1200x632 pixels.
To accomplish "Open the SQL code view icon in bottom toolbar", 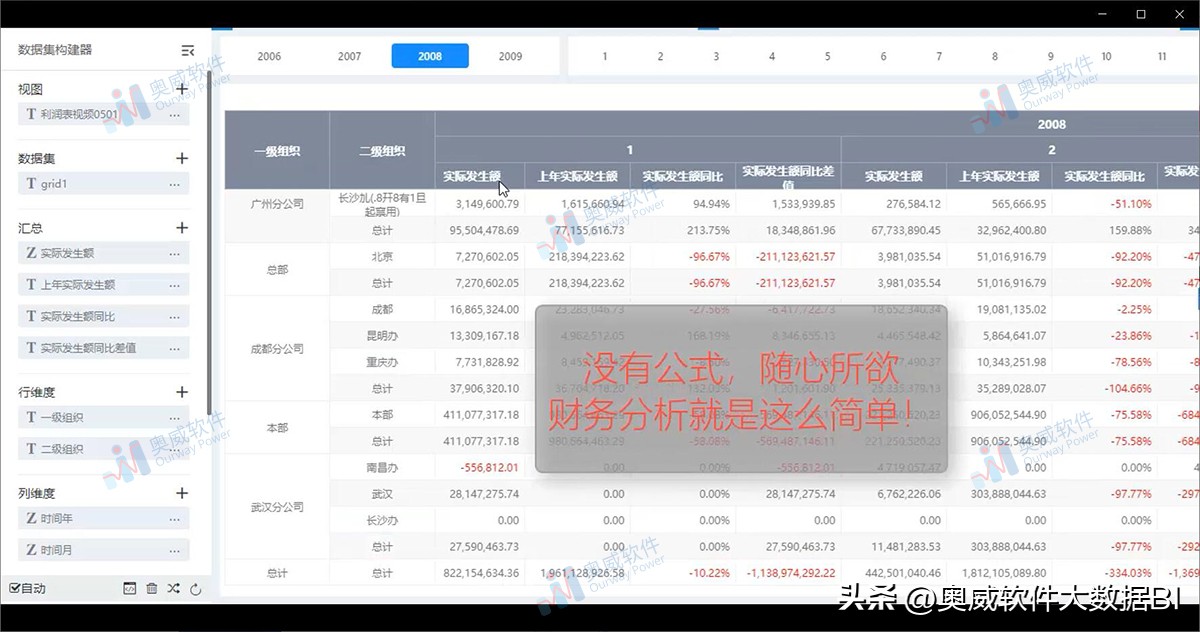I will click(130, 589).
